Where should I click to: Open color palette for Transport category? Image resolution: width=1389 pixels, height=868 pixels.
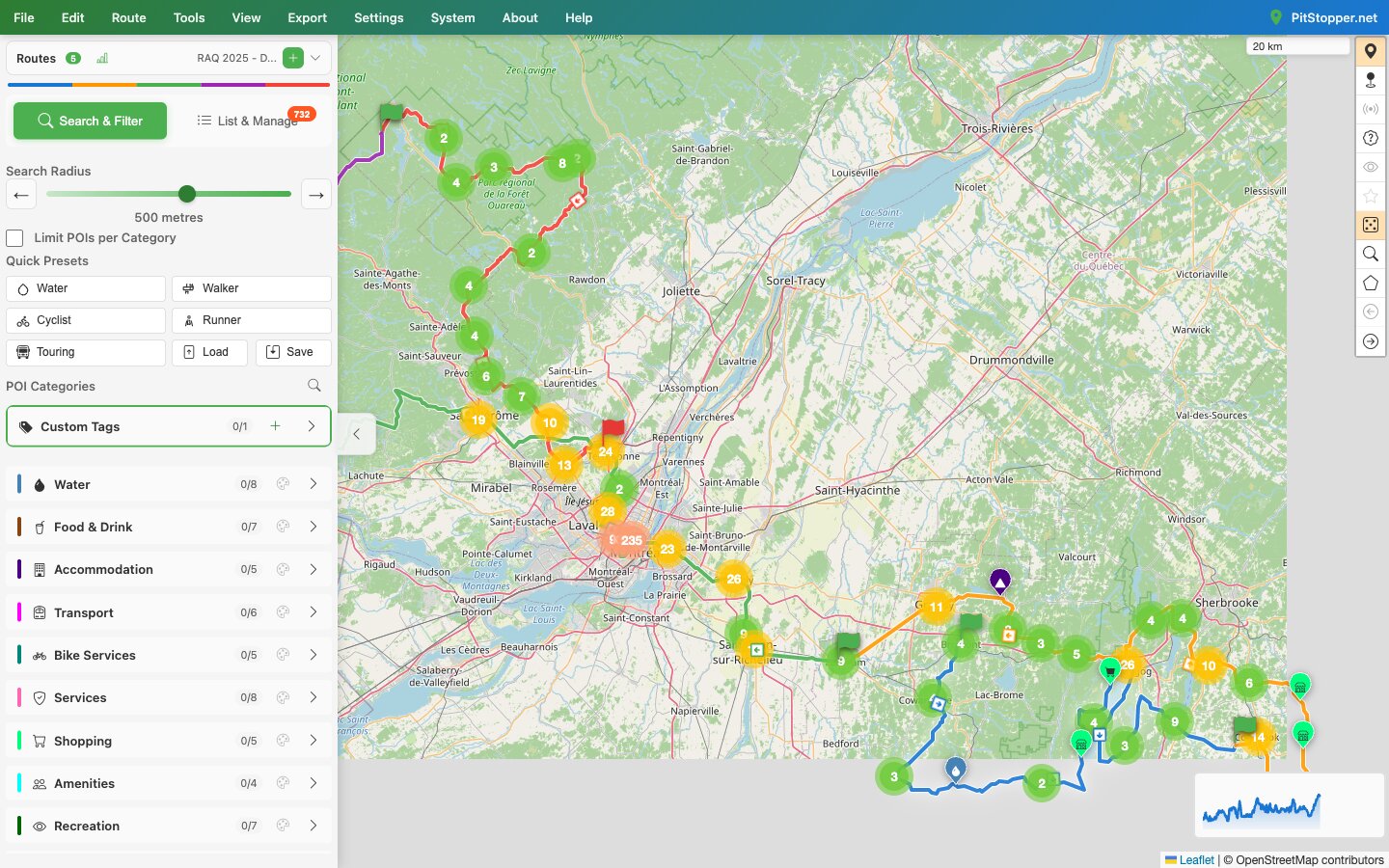pos(283,612)
